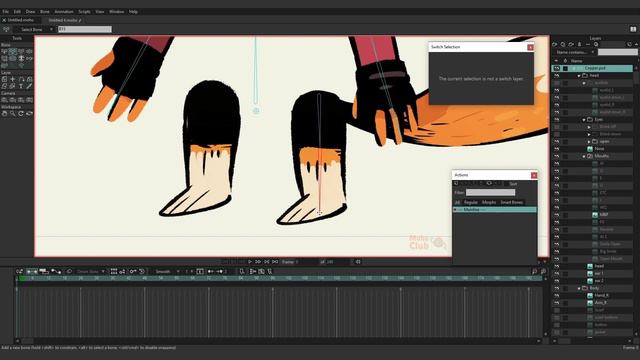Open the Scripts menu
Image resolution: width=640 pixels, height=360 pixels.
pyautogui.click(x=84, y=12)
